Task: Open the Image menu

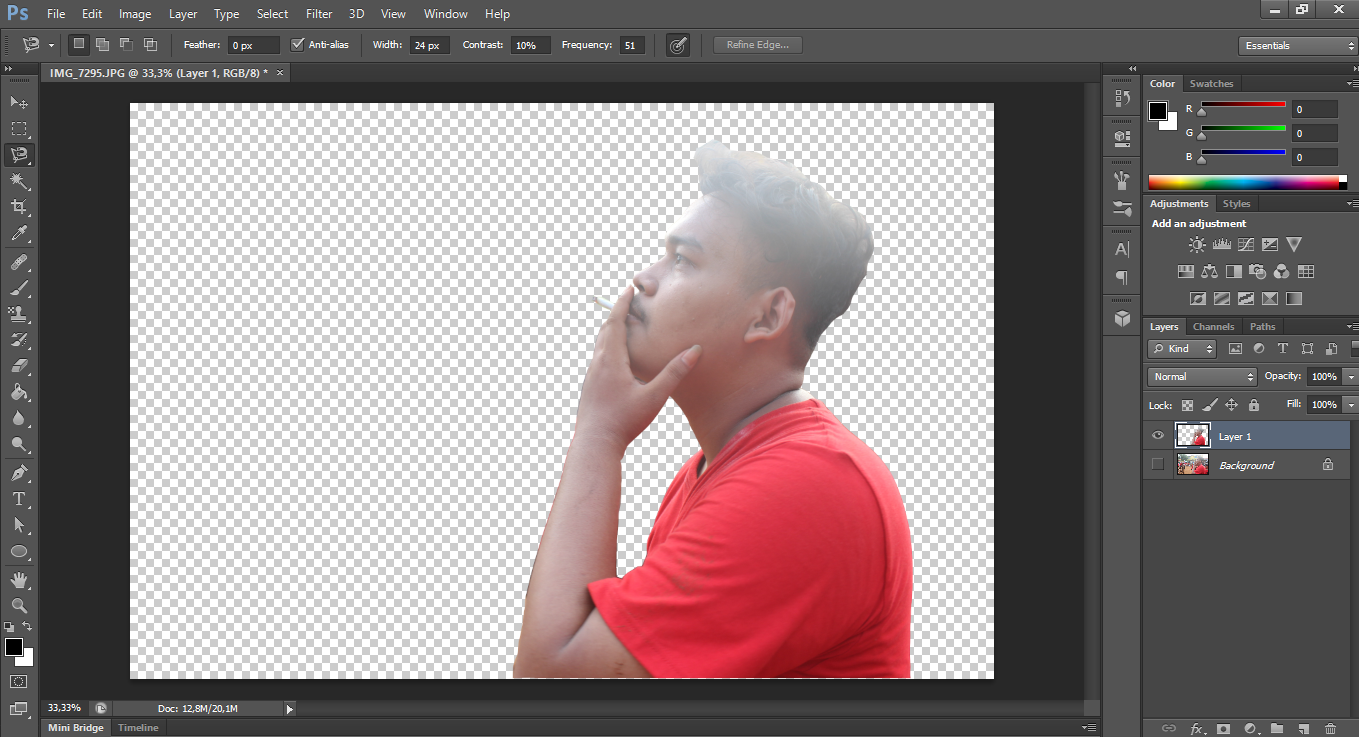Action: click(135, 14)
